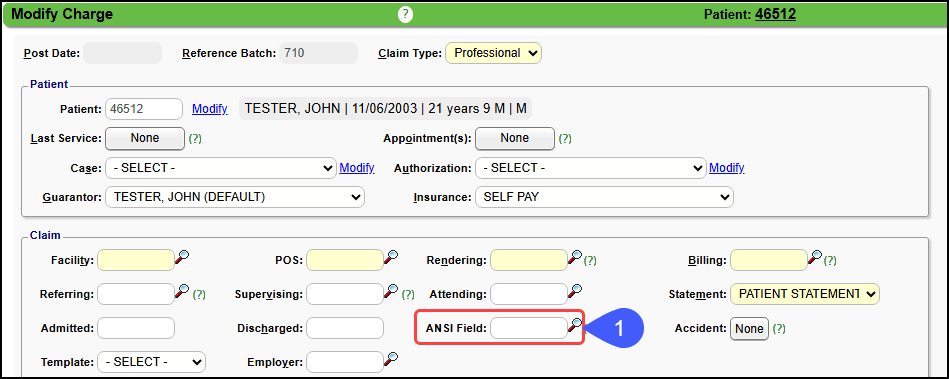
Task: Click the green help question mark in header
Action: pyautogui.click(x=405, y=14)
